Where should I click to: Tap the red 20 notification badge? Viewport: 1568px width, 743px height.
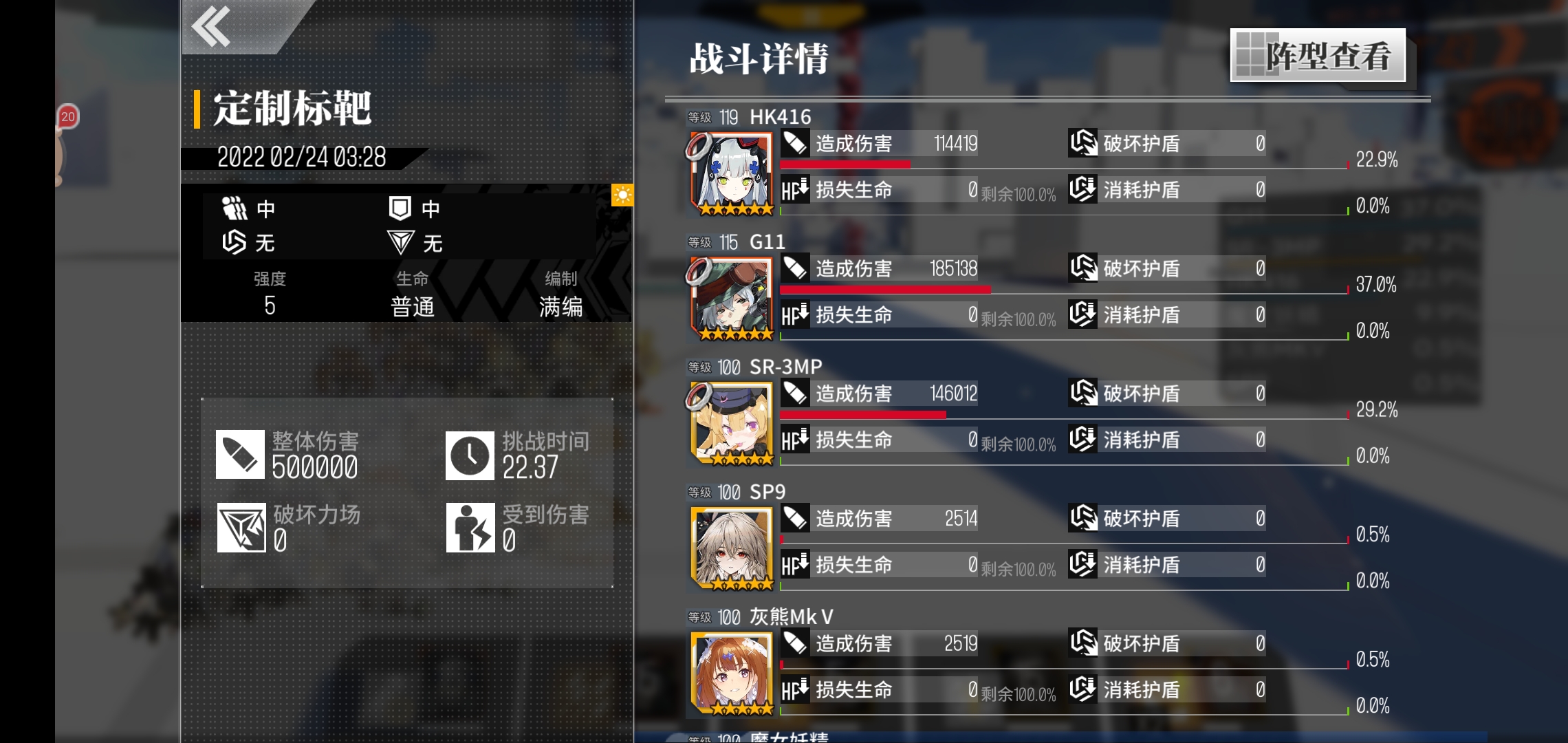point(67,117)
